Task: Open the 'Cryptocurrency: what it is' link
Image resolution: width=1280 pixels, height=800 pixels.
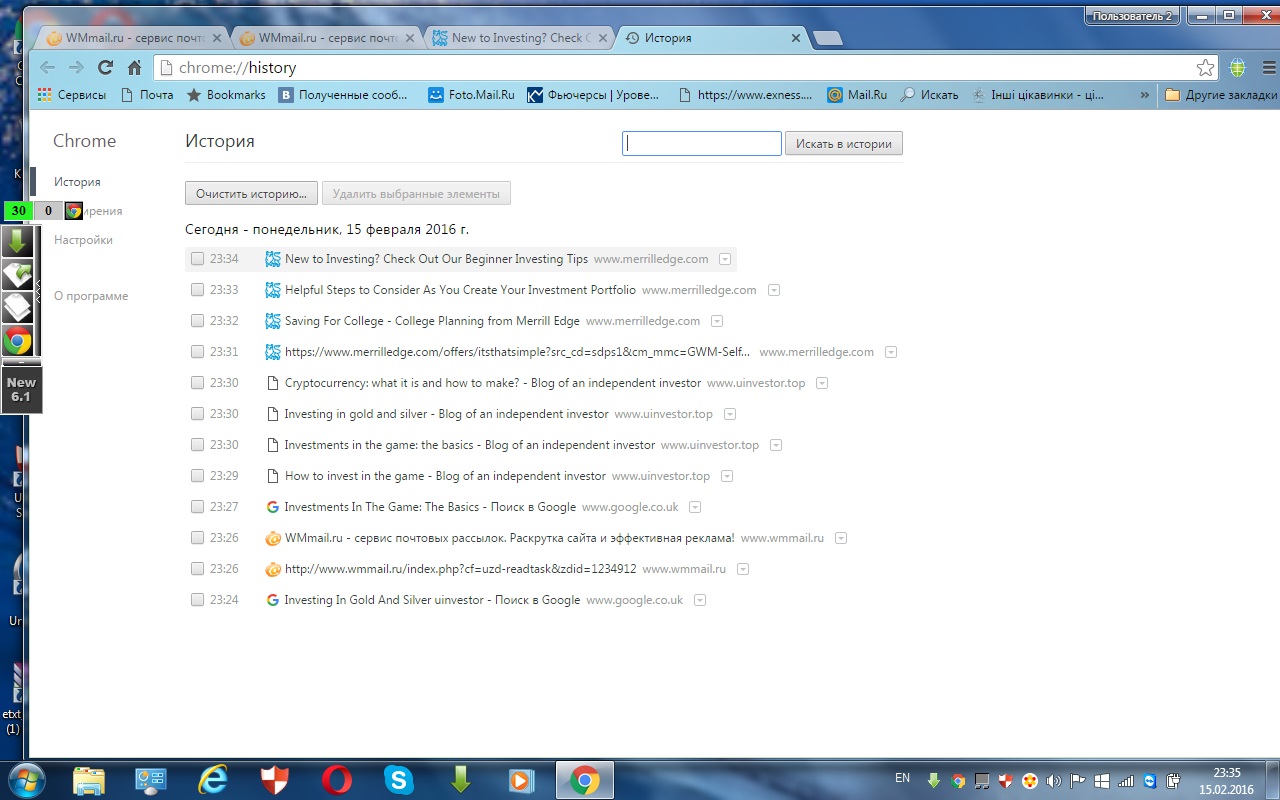Action: coord(493,383)
